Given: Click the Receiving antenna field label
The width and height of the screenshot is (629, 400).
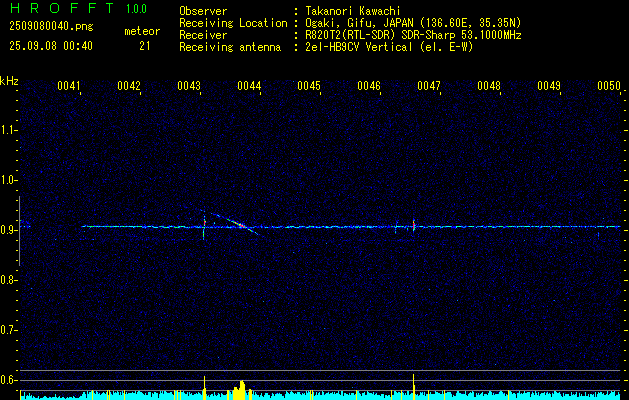Looking at the screenshot, I should tap(230, 47).
